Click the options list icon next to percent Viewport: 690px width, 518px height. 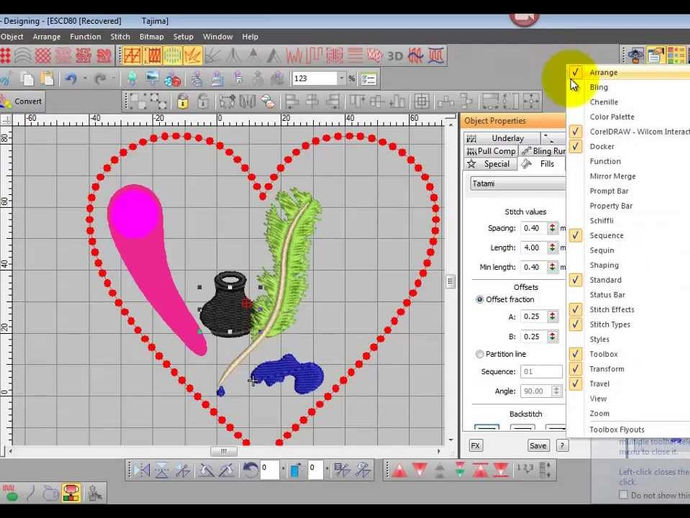coord(368,79)
